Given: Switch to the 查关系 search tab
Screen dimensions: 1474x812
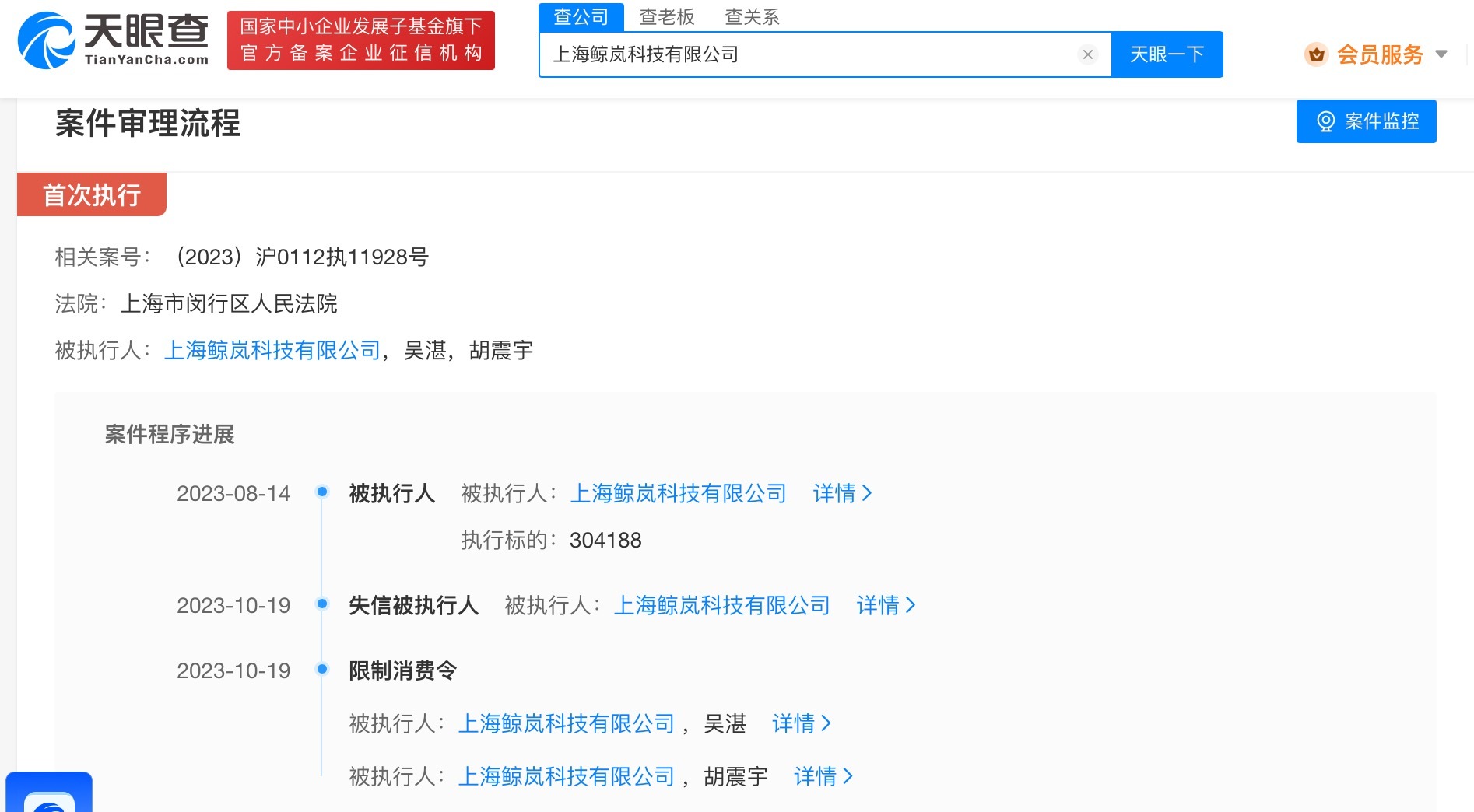Looking at the screenshot, I should tap(752, 16).
